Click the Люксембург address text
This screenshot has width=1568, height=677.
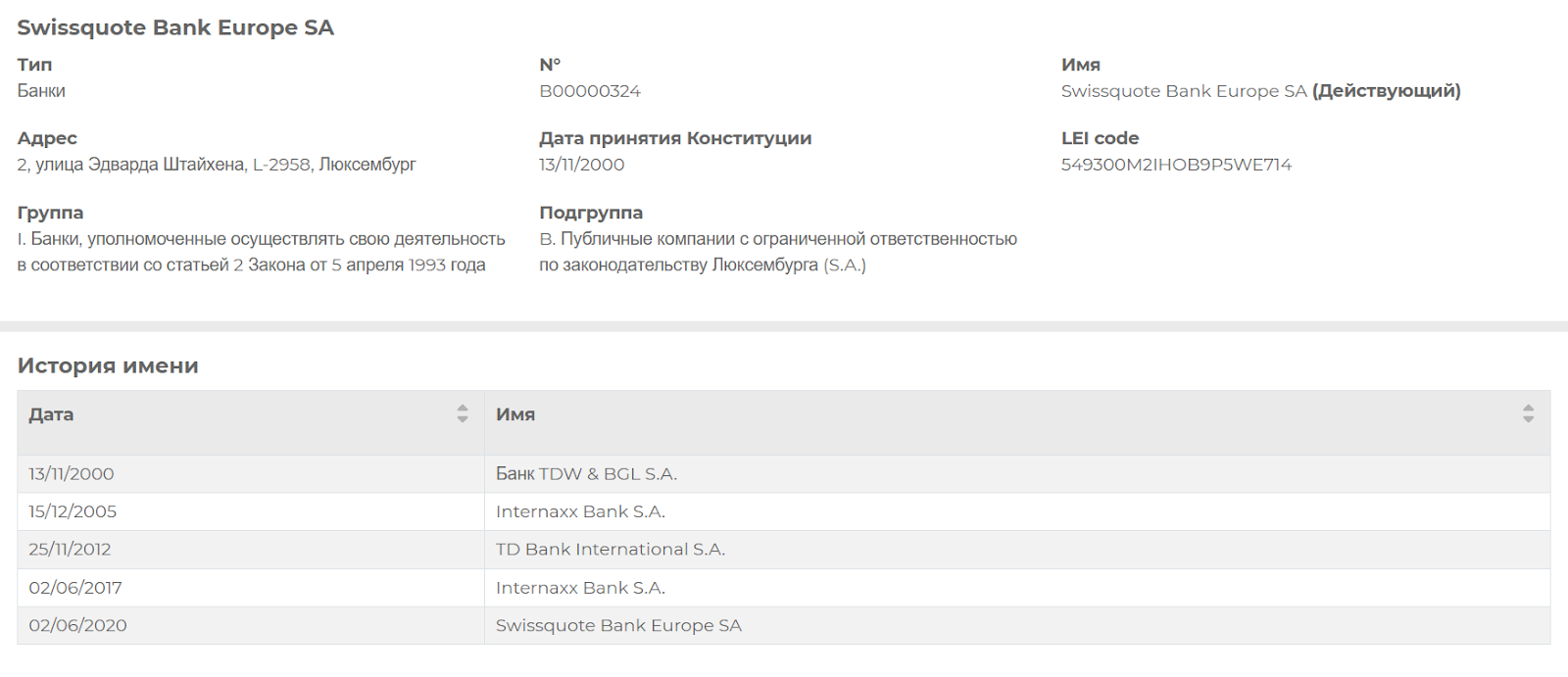[367, 165]
